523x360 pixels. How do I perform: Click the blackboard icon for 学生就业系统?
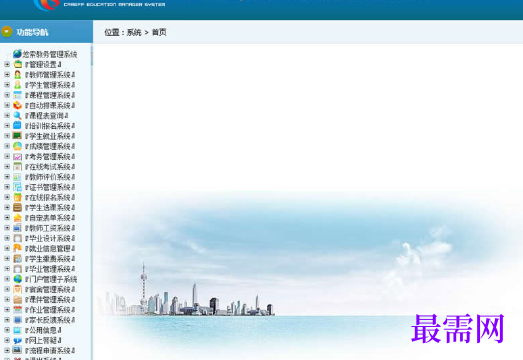coord(17,136)
